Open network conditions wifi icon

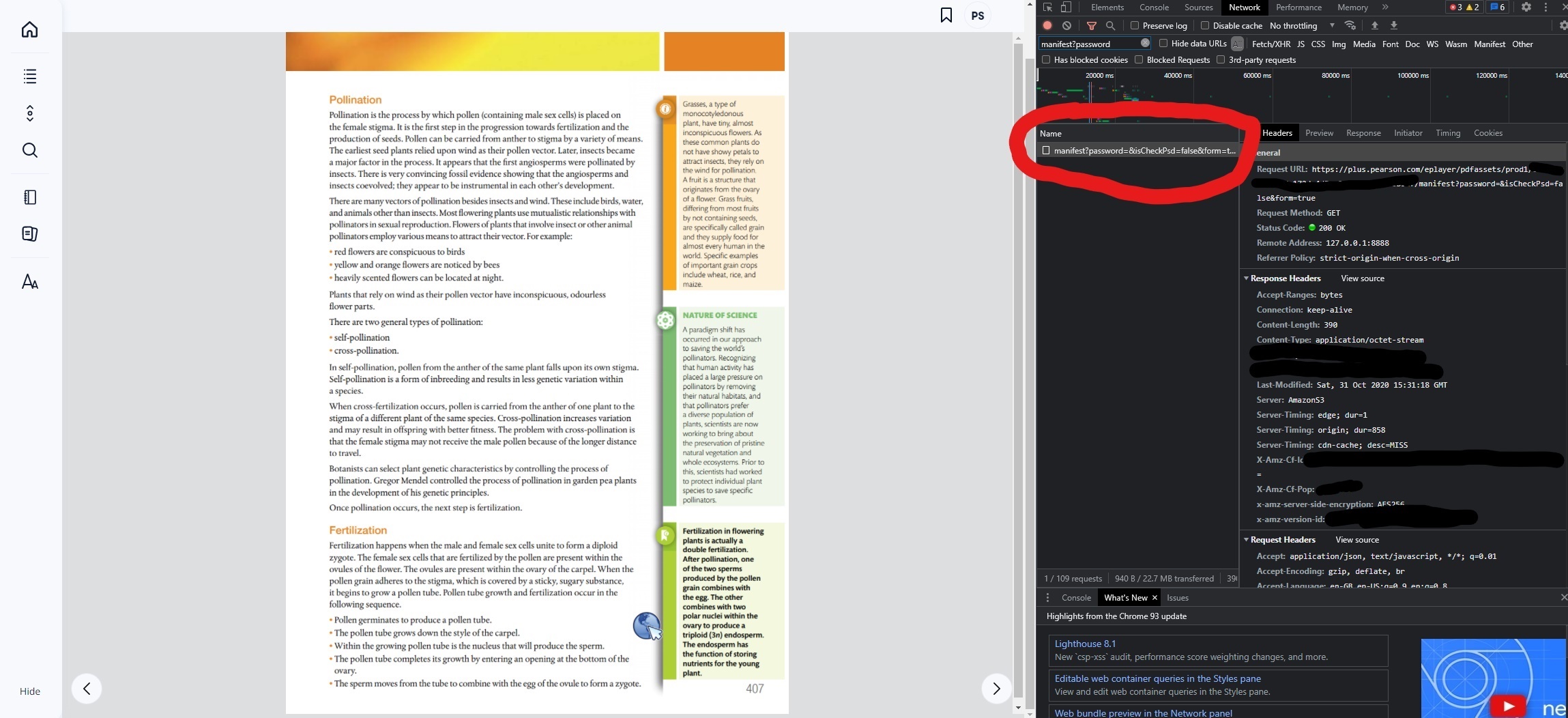click(x=1350, y=25)
